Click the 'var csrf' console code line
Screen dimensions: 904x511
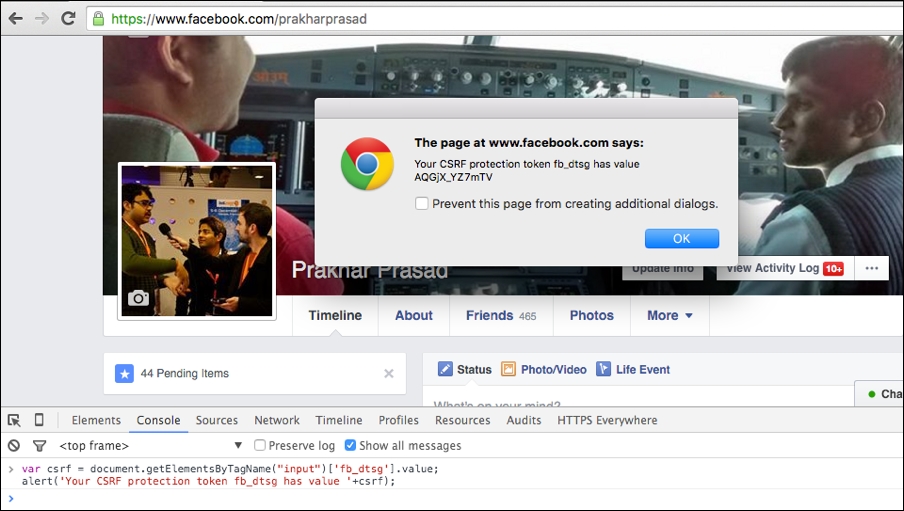(x=230, y=468)
